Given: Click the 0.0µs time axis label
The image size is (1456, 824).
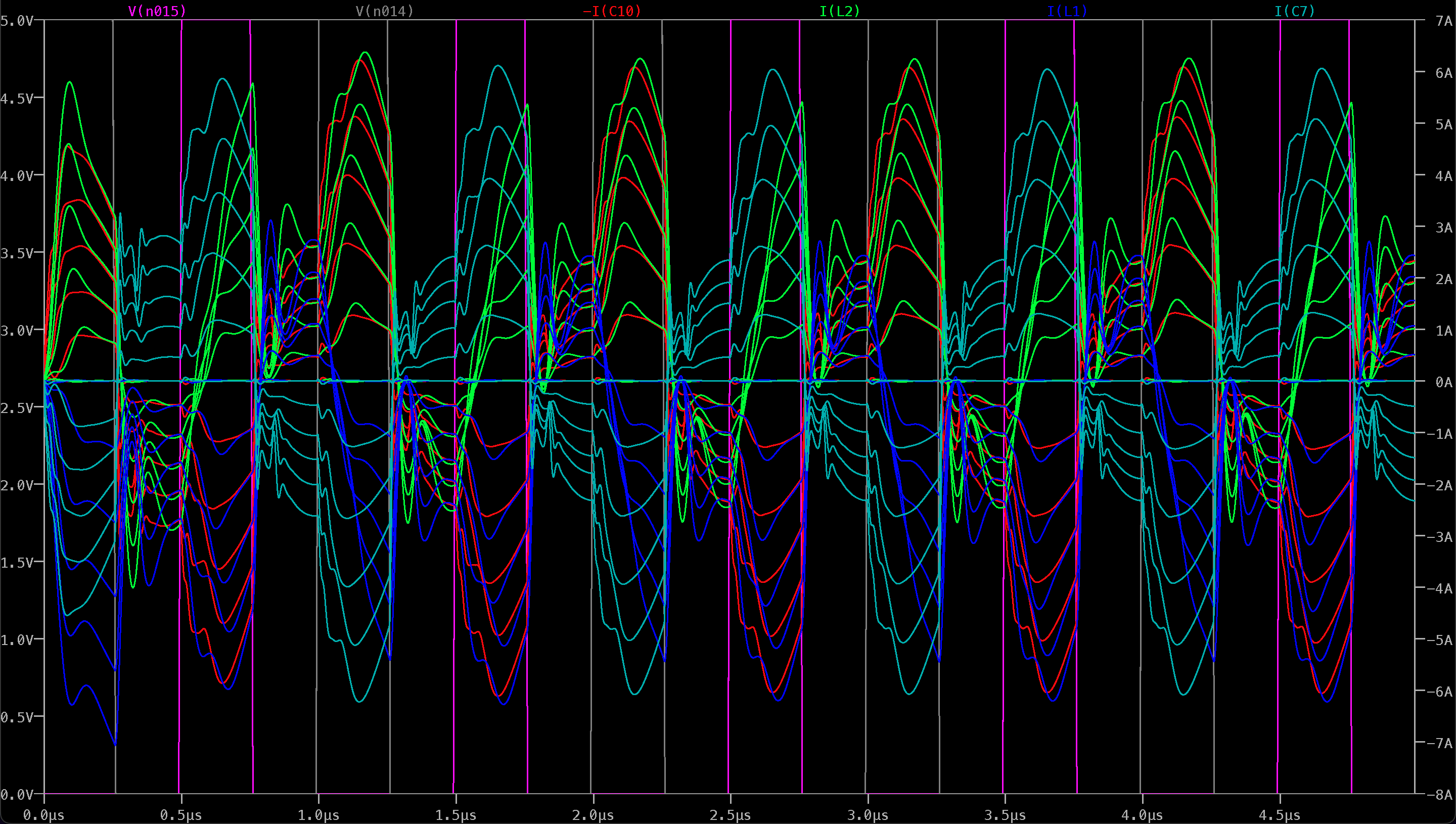Looking at the screenshot, I should [x=43, y=815].
